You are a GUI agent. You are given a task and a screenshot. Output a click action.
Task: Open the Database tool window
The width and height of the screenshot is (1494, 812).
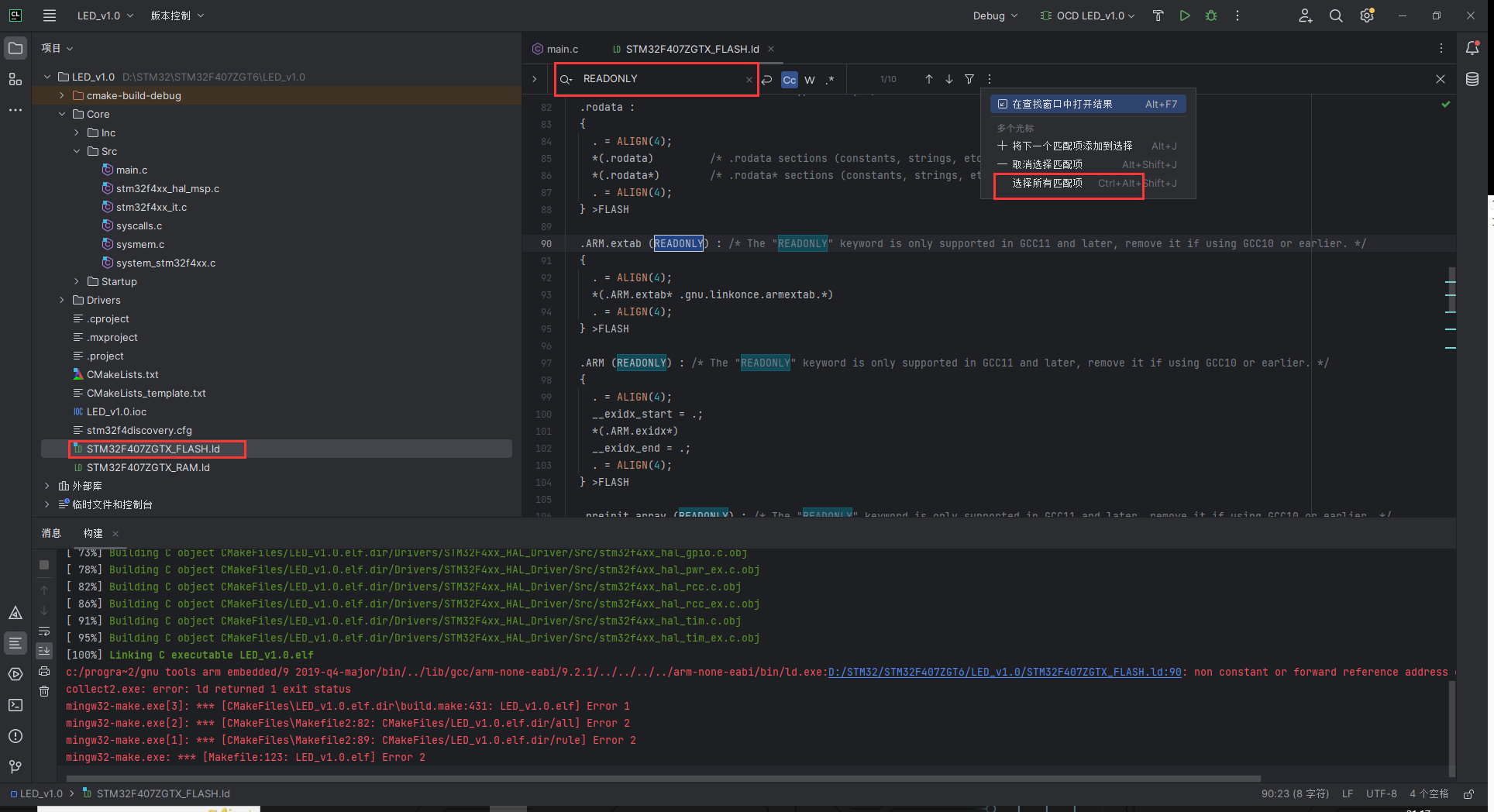click(1472, 79)
